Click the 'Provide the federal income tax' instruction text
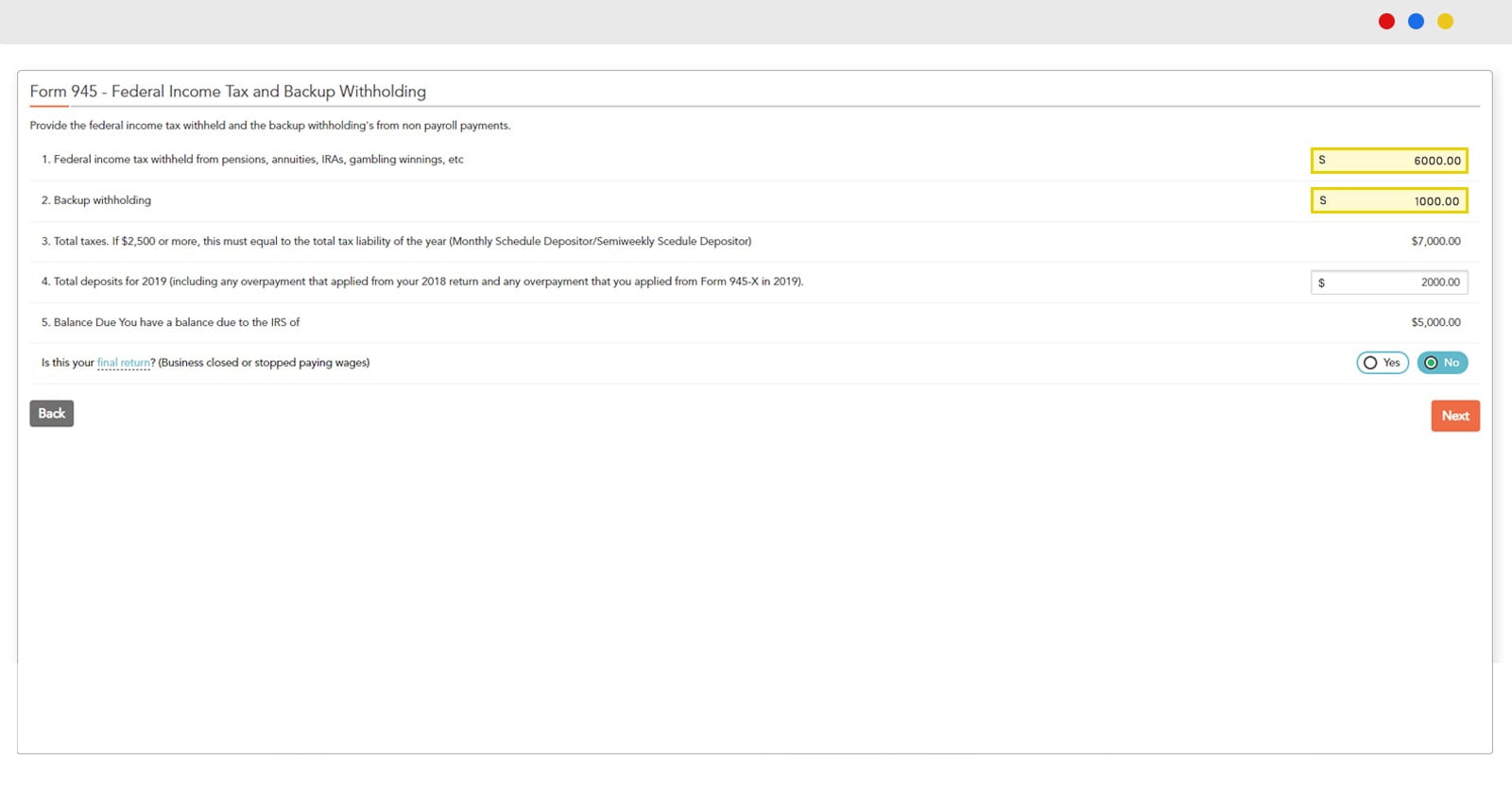 coord(270,126)
